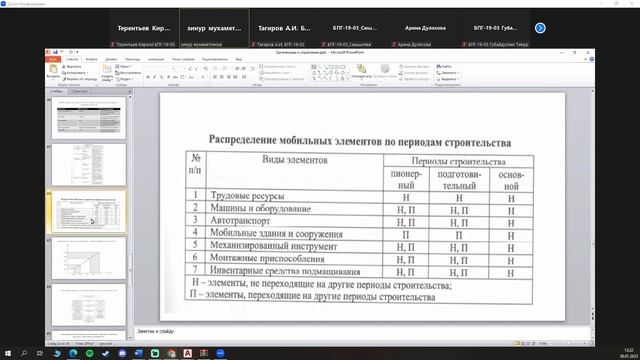Center text alignment
Screen dimensions: 640x360
point(222,77)
